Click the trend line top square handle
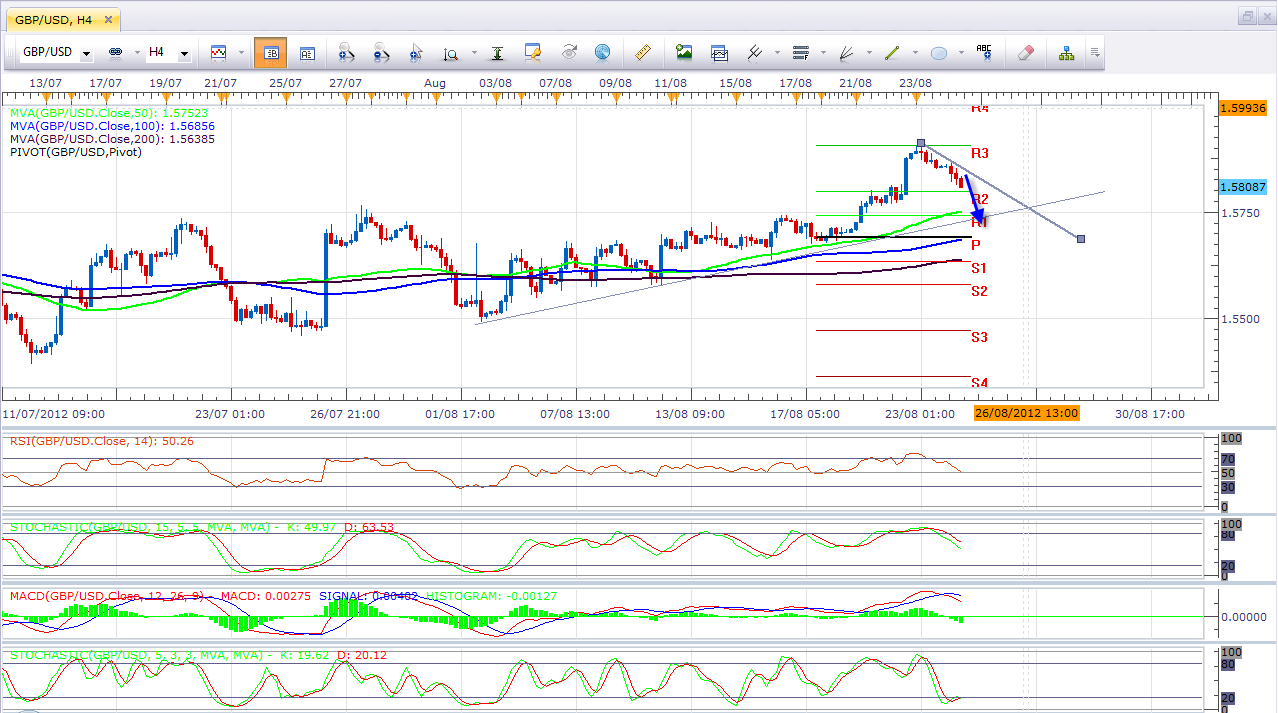 [x=921, y=144]
